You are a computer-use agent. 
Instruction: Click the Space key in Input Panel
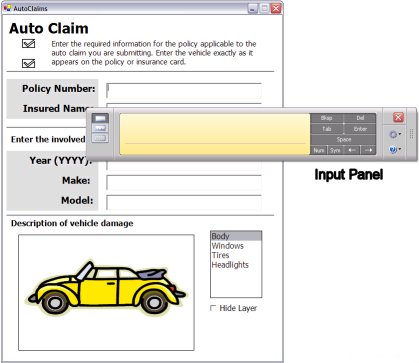[x=343, y=139]
